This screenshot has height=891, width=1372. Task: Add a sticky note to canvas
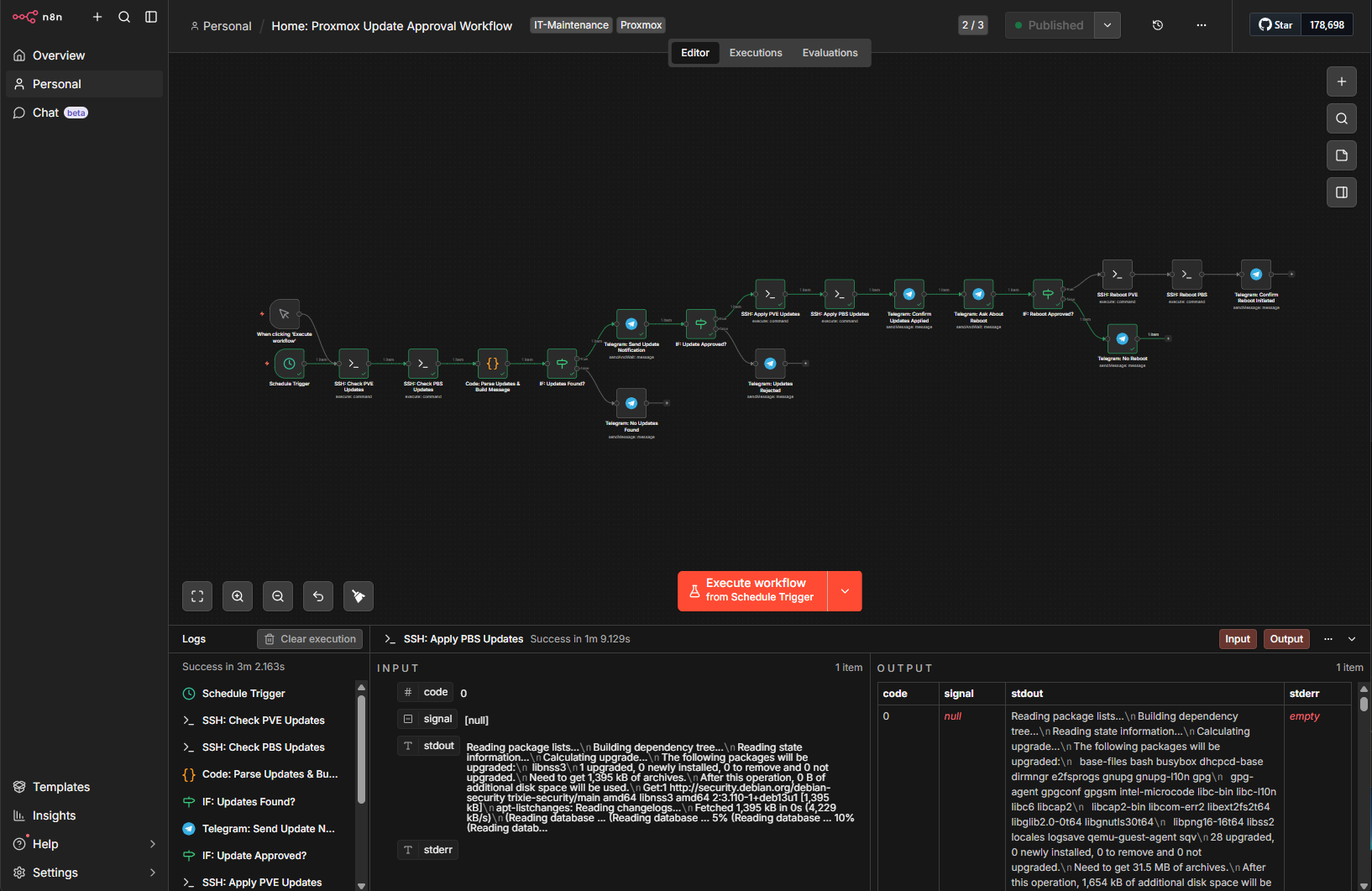1341,155
